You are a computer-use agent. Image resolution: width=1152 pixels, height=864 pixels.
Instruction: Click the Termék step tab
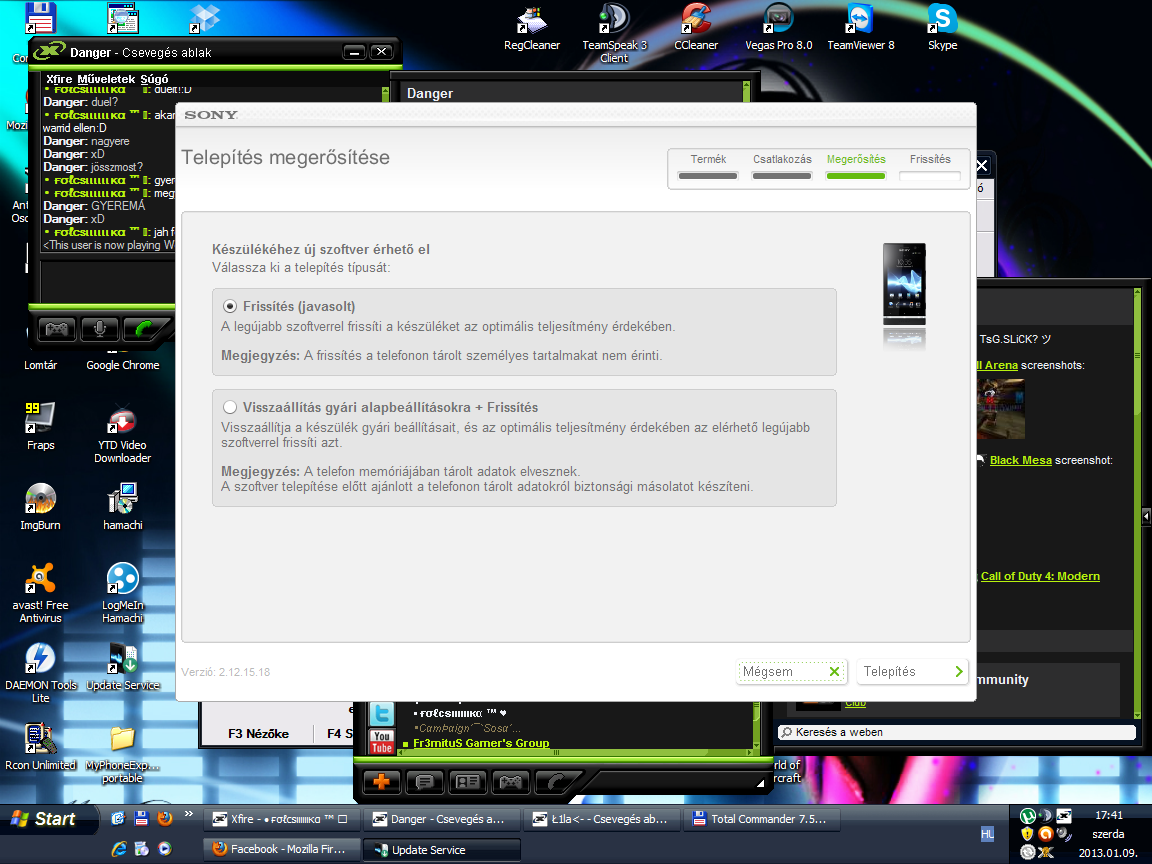(x=708, y=166)
